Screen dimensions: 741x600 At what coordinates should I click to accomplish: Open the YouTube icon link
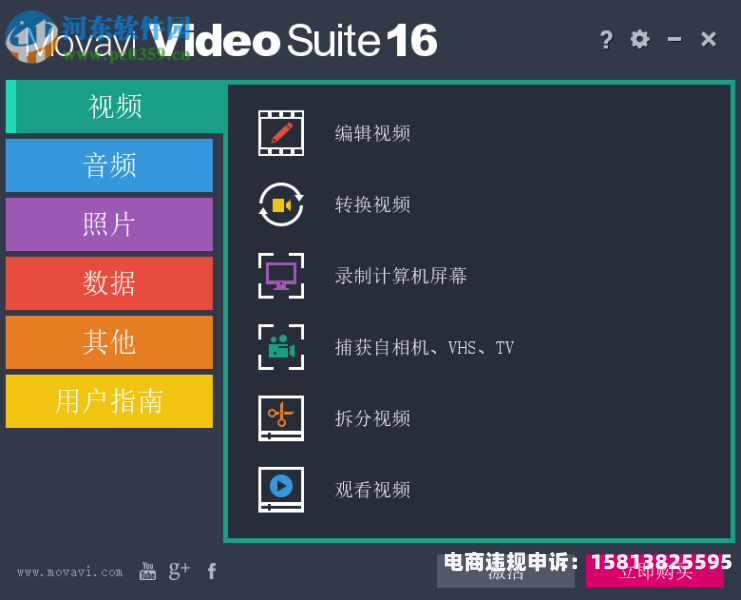click(148, 571)
